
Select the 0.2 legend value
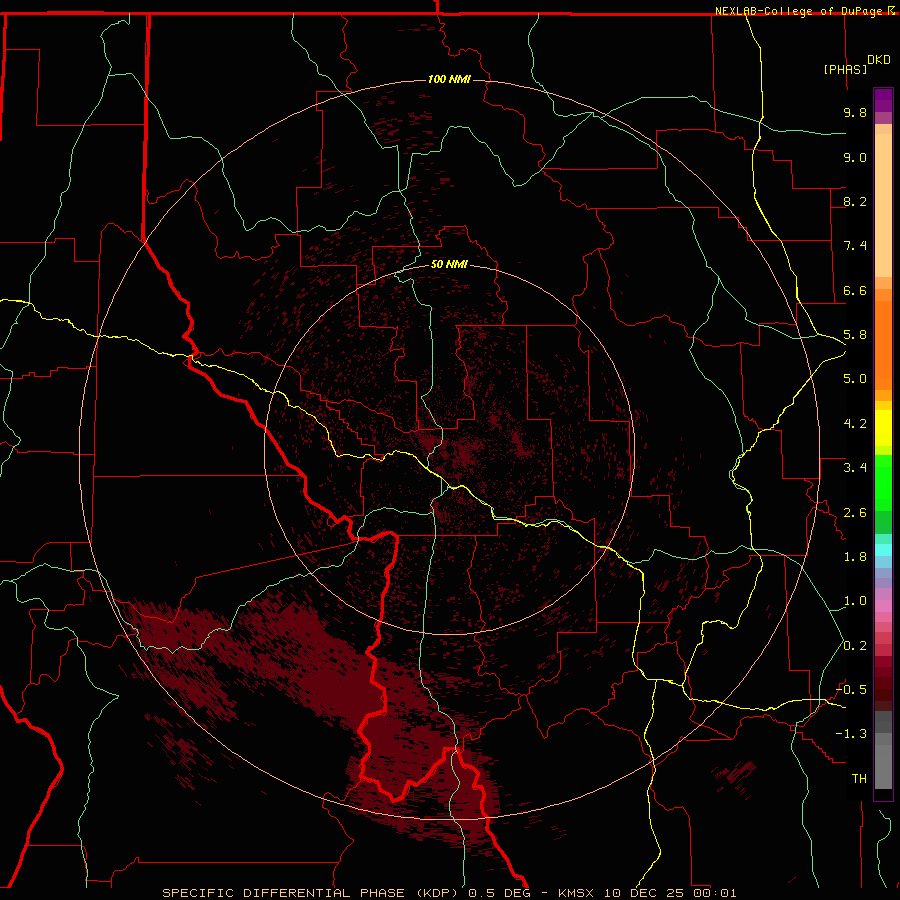[855, 646]
